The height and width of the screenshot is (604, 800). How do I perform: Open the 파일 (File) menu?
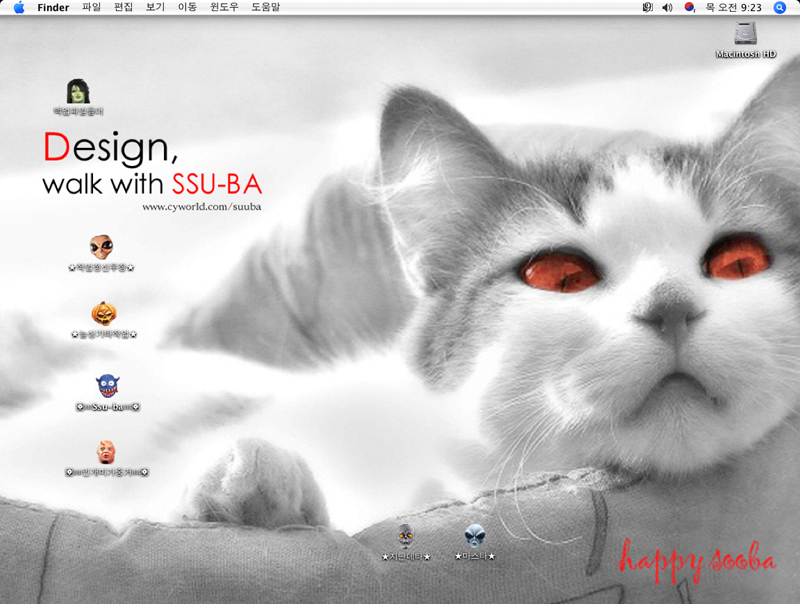(91, 7)
